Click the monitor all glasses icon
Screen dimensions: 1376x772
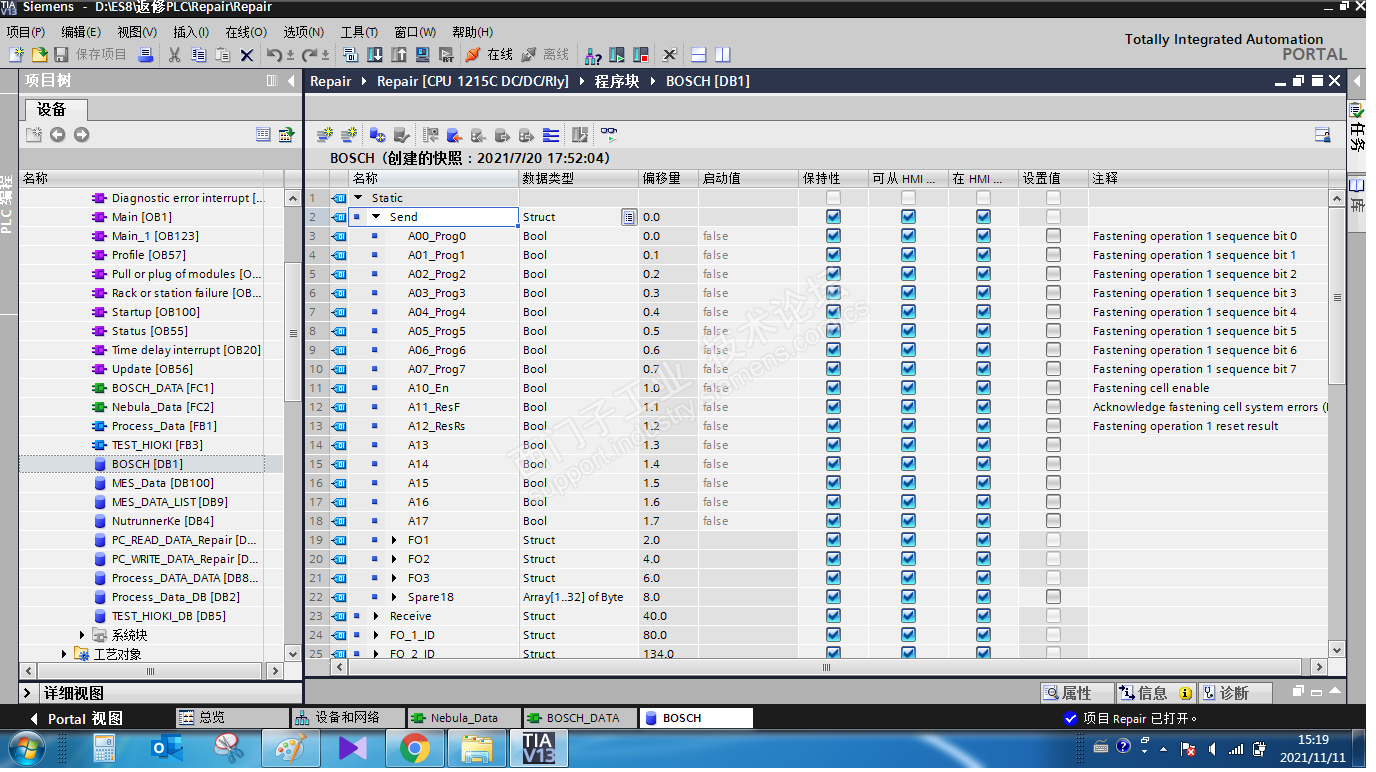tap(608, 135)
